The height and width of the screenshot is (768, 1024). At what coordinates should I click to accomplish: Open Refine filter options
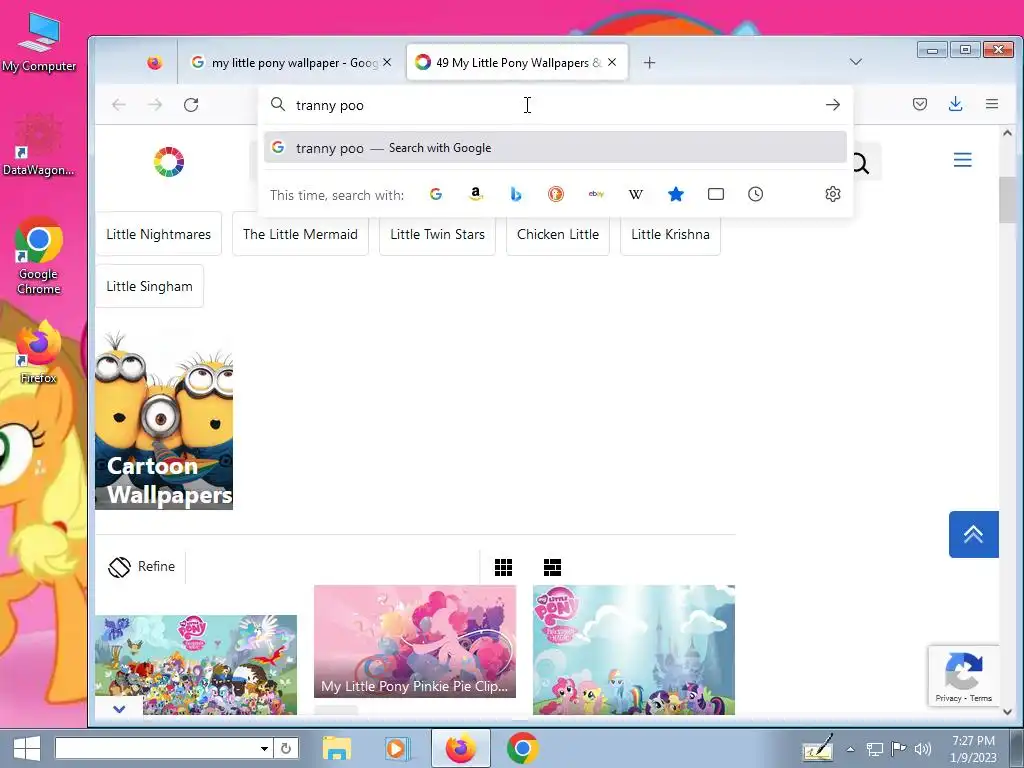click(x=142, y=567)
